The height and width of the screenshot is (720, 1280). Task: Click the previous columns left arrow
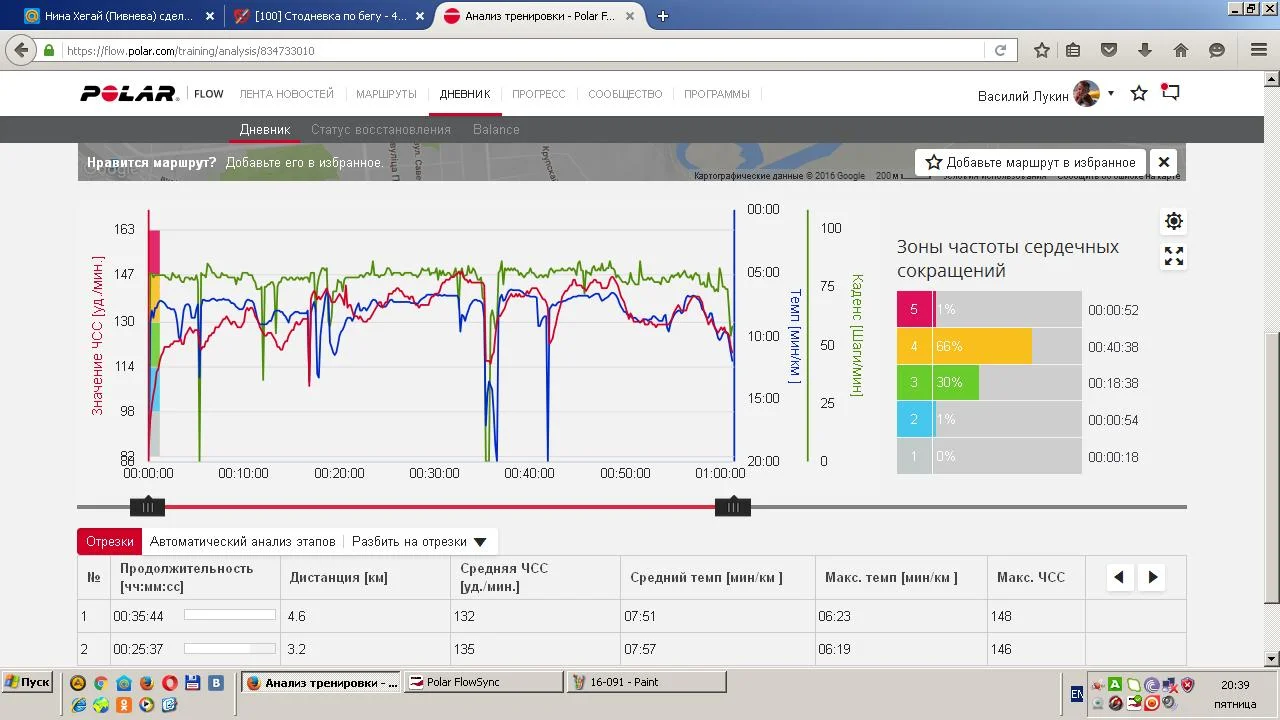coord(1119,577)
